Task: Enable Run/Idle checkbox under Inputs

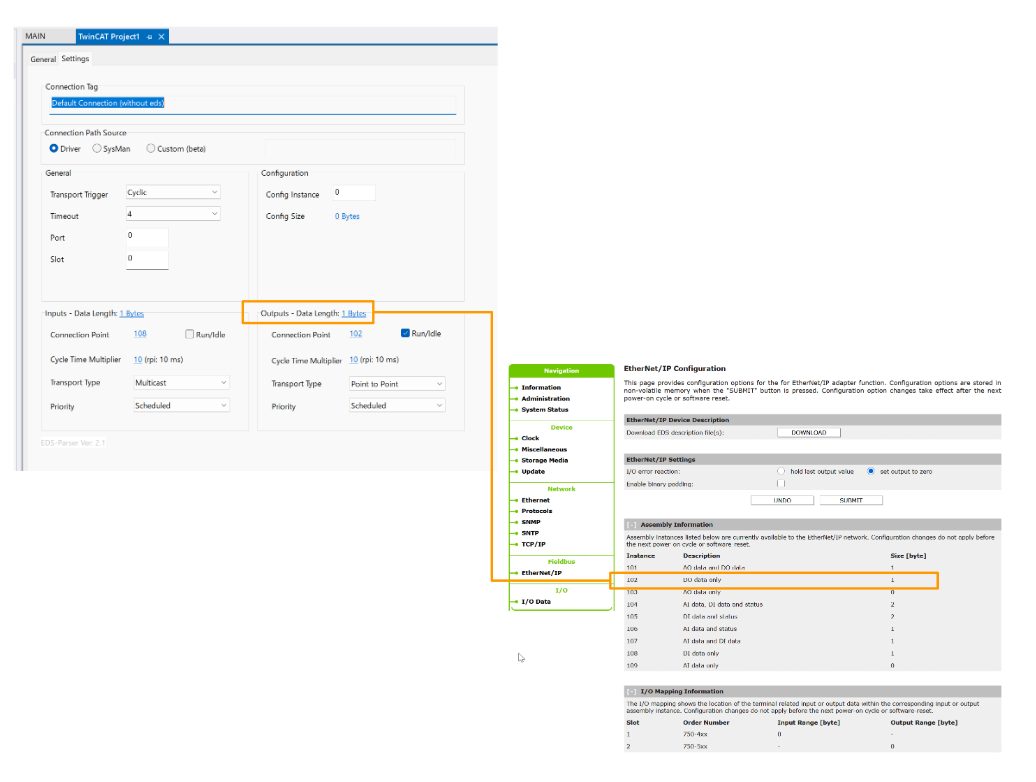Action: [x=190, y=334]
